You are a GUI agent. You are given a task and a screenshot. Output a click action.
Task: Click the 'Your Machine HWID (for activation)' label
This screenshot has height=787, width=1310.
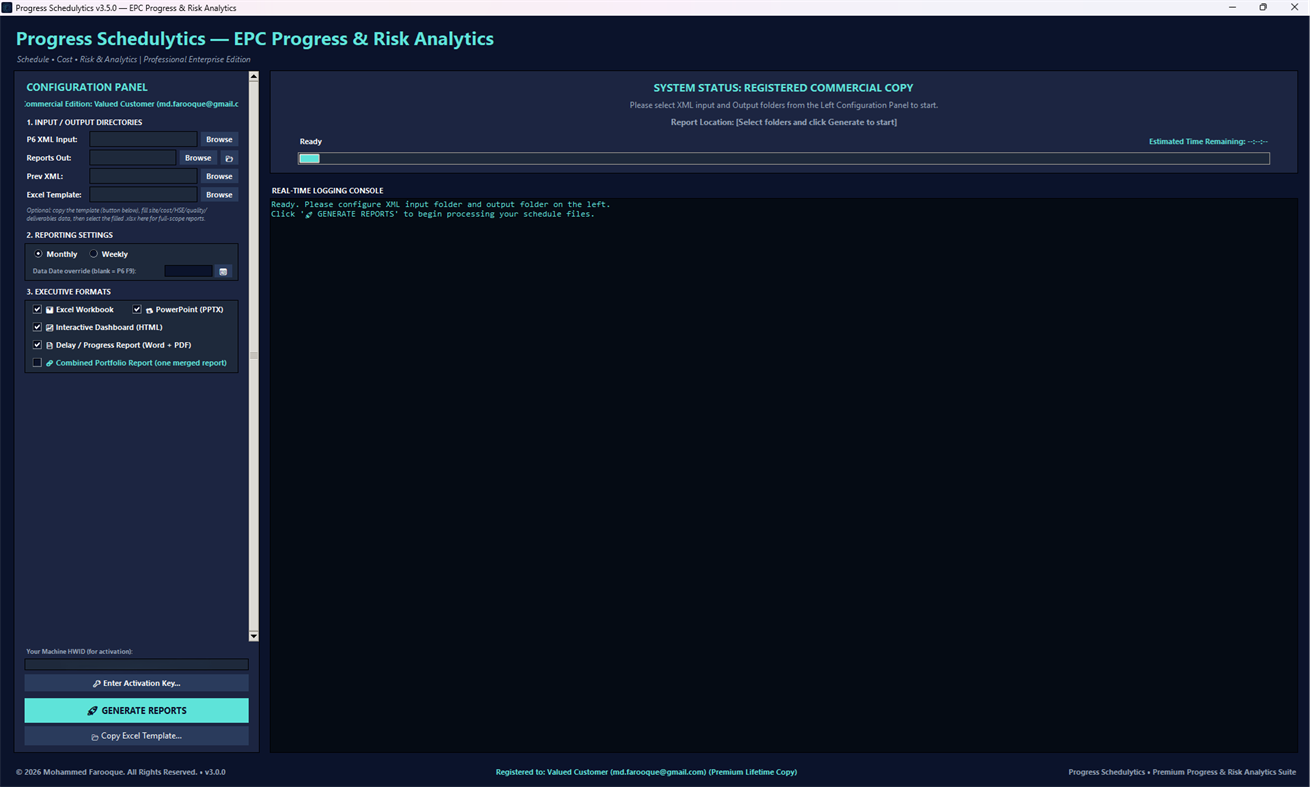(x=79, y=651)
